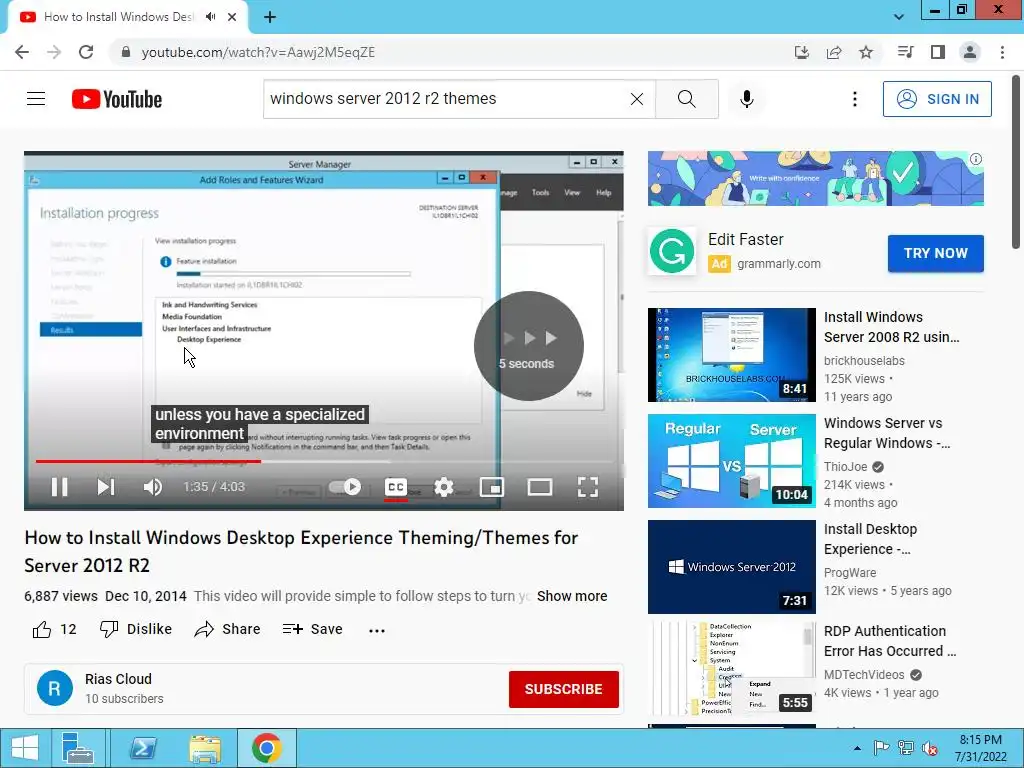
Task: Open the tray volume icon
Action: 929,748
